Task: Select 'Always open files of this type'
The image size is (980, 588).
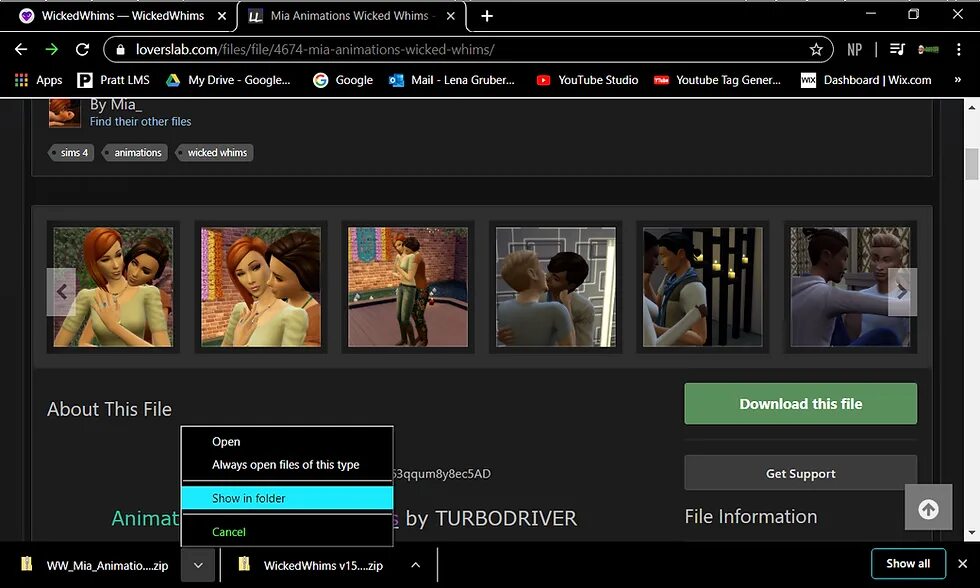Action: [287, 465]
